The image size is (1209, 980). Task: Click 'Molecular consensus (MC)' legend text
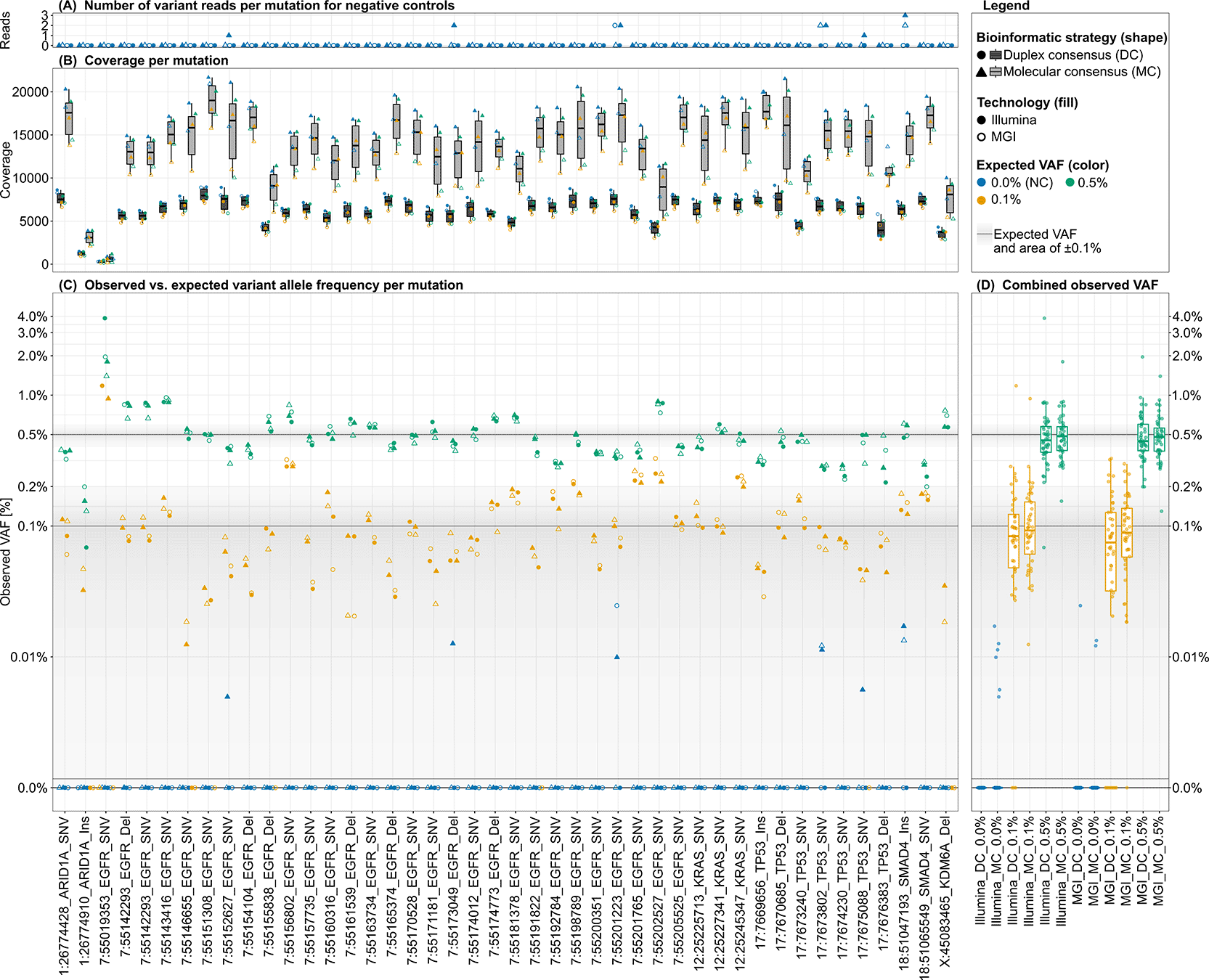coord(1081,72)
